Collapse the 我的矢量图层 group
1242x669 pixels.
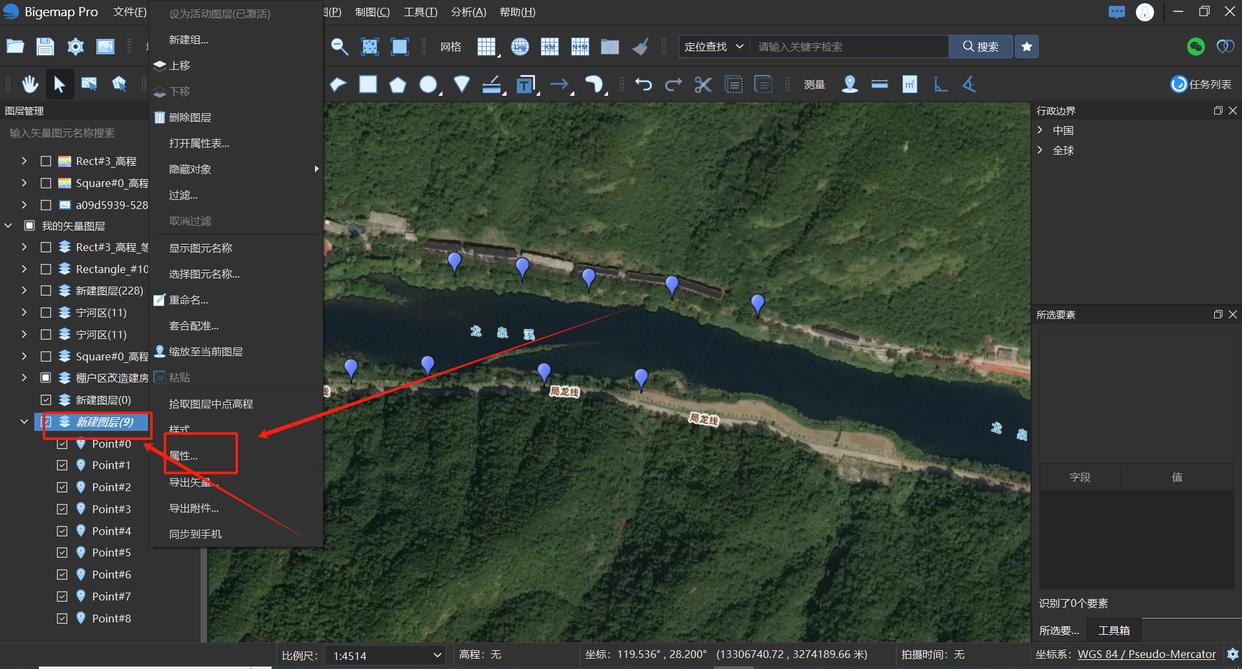point(8,226)
